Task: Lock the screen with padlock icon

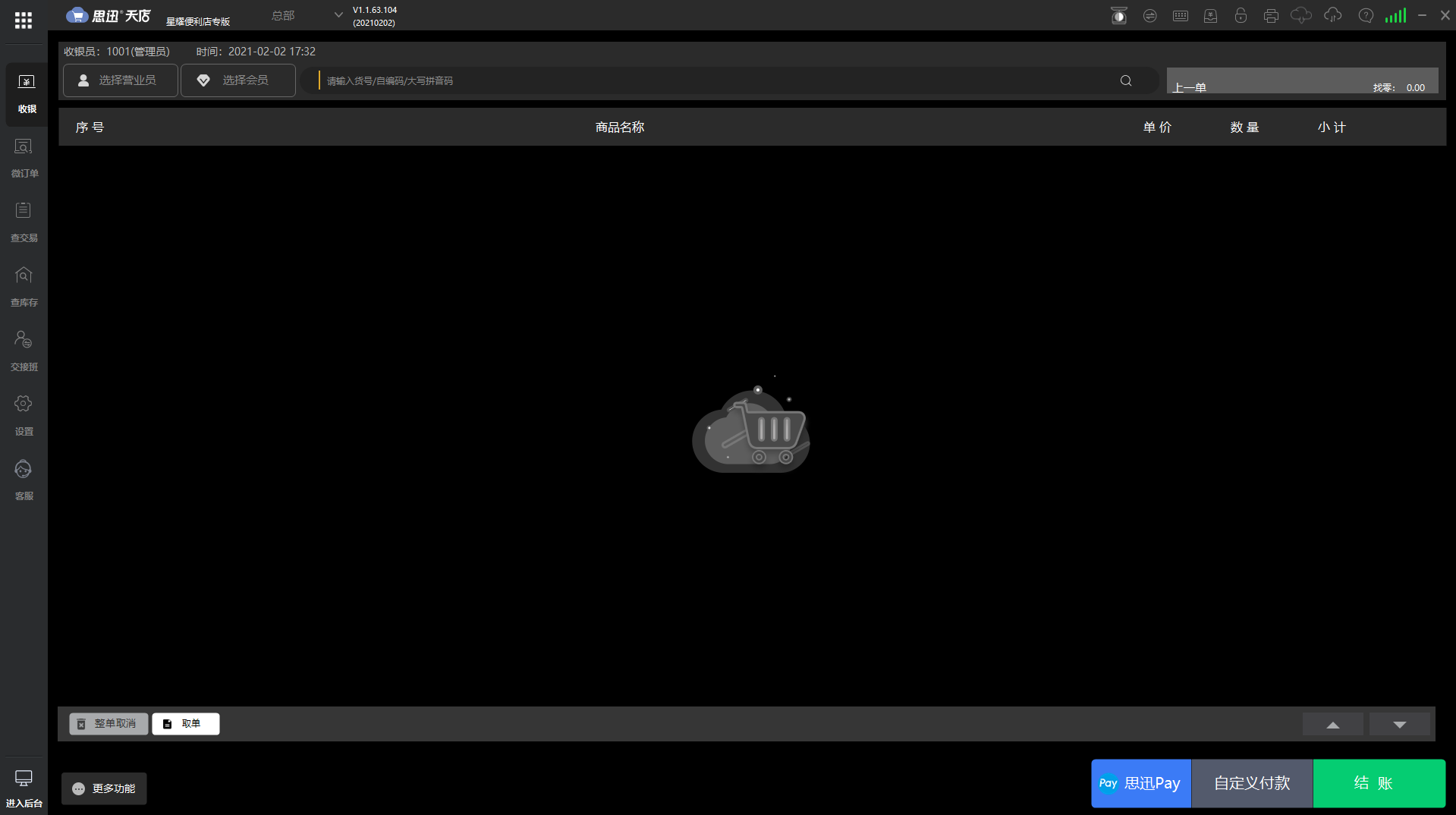Action: [x=1241, y=15]
